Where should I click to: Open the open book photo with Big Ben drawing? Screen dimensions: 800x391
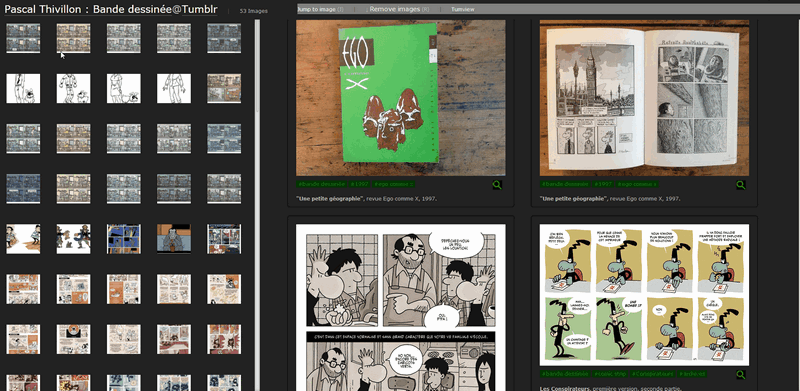click(x=644, y=98)
